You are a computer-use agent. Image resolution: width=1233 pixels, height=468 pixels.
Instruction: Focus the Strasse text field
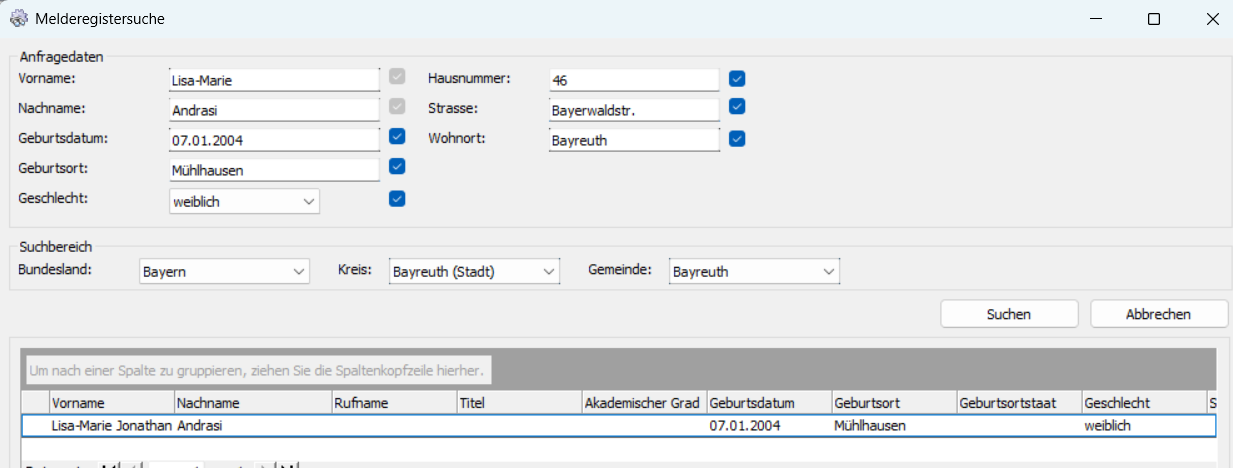(634, 110)
